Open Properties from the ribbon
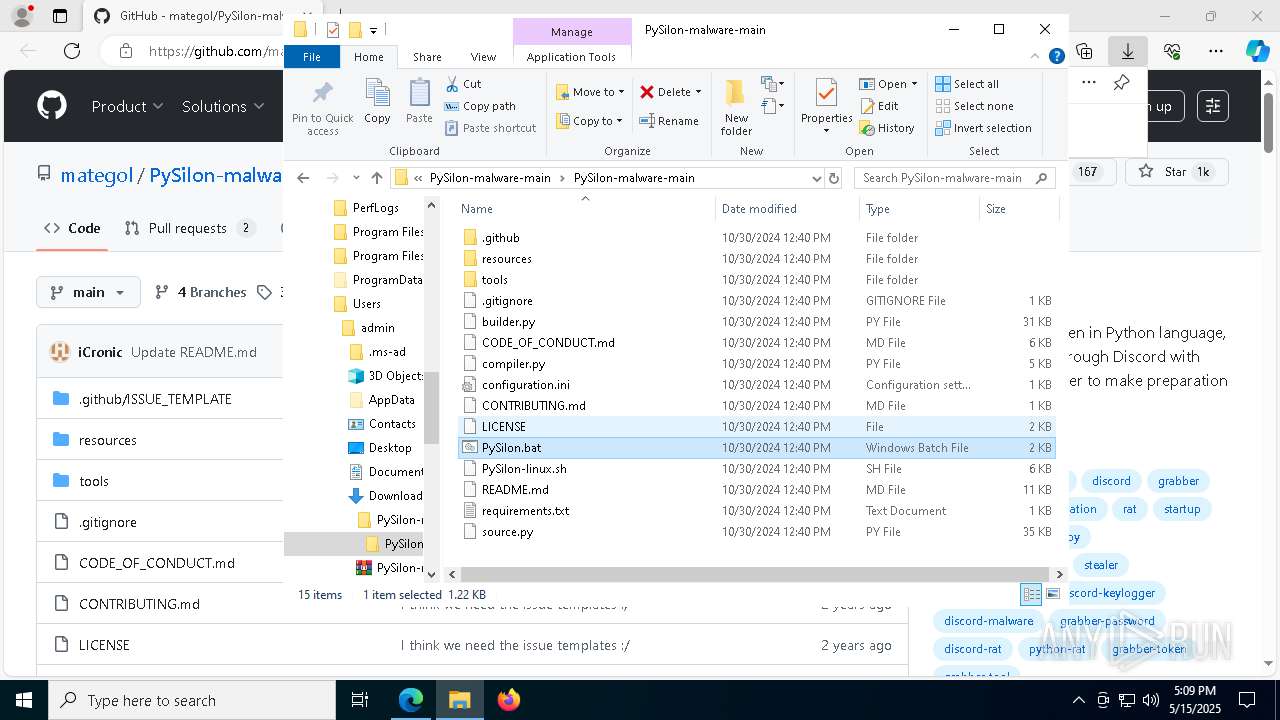 point(826,107)
